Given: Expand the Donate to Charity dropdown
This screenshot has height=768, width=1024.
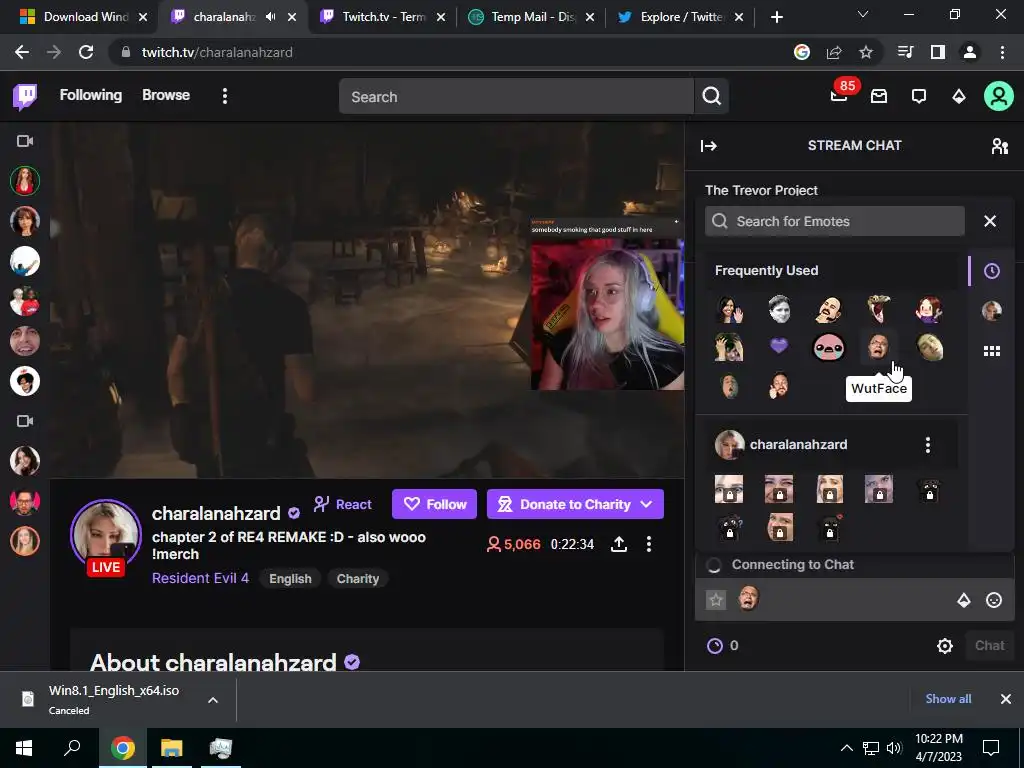Looking at the screenshot, I should click(575, 504).
